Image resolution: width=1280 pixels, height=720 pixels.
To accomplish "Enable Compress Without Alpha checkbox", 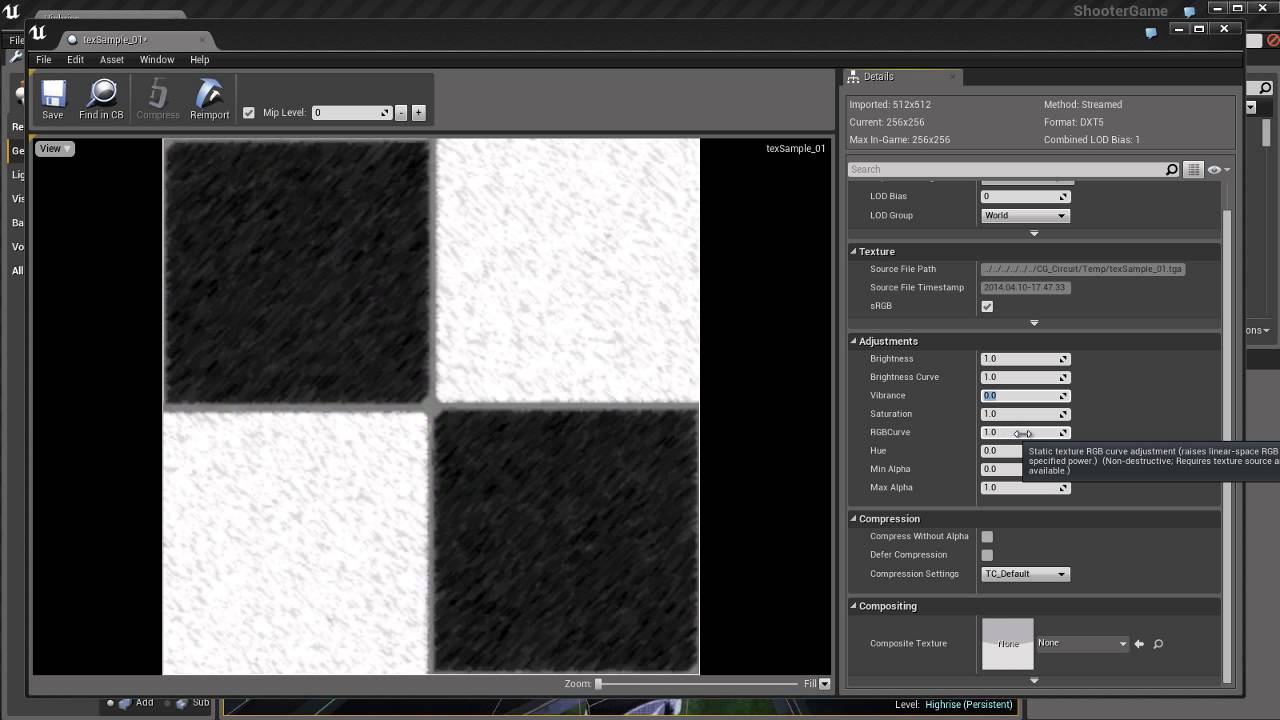I will pos(987,537).
